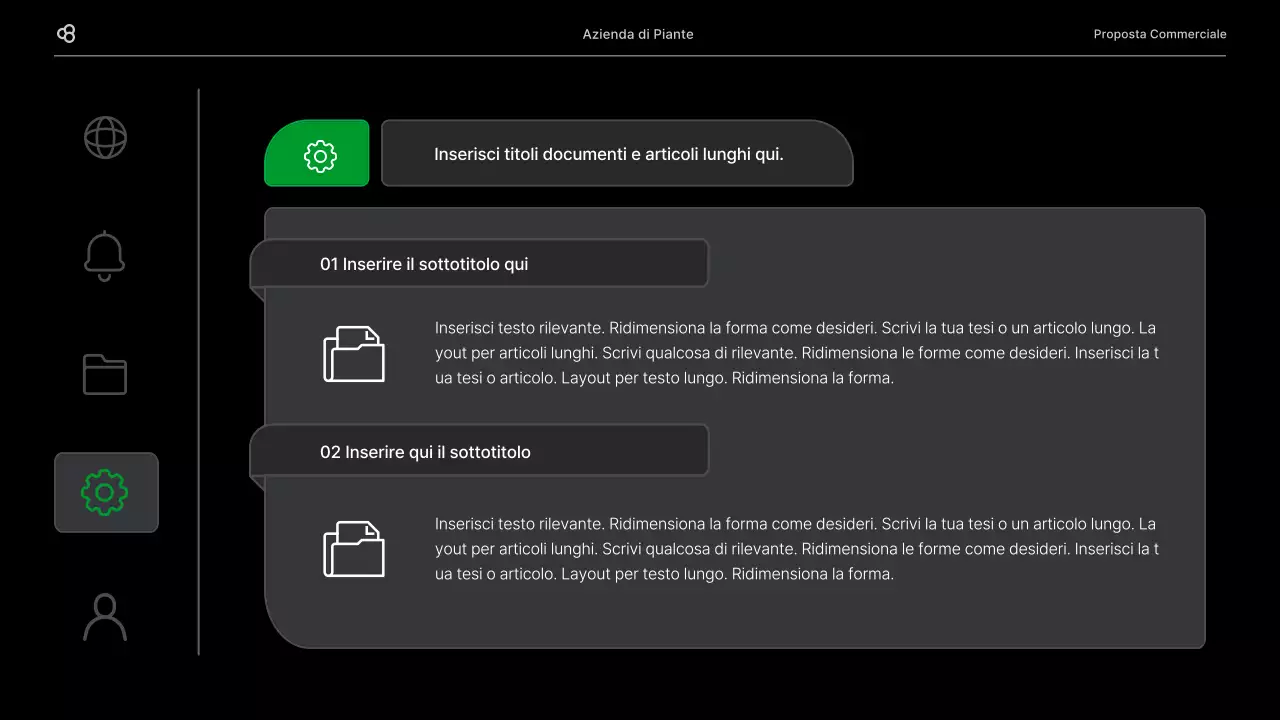
Task: Click the documents icon under section 01
Action: (x=354, y=354)
